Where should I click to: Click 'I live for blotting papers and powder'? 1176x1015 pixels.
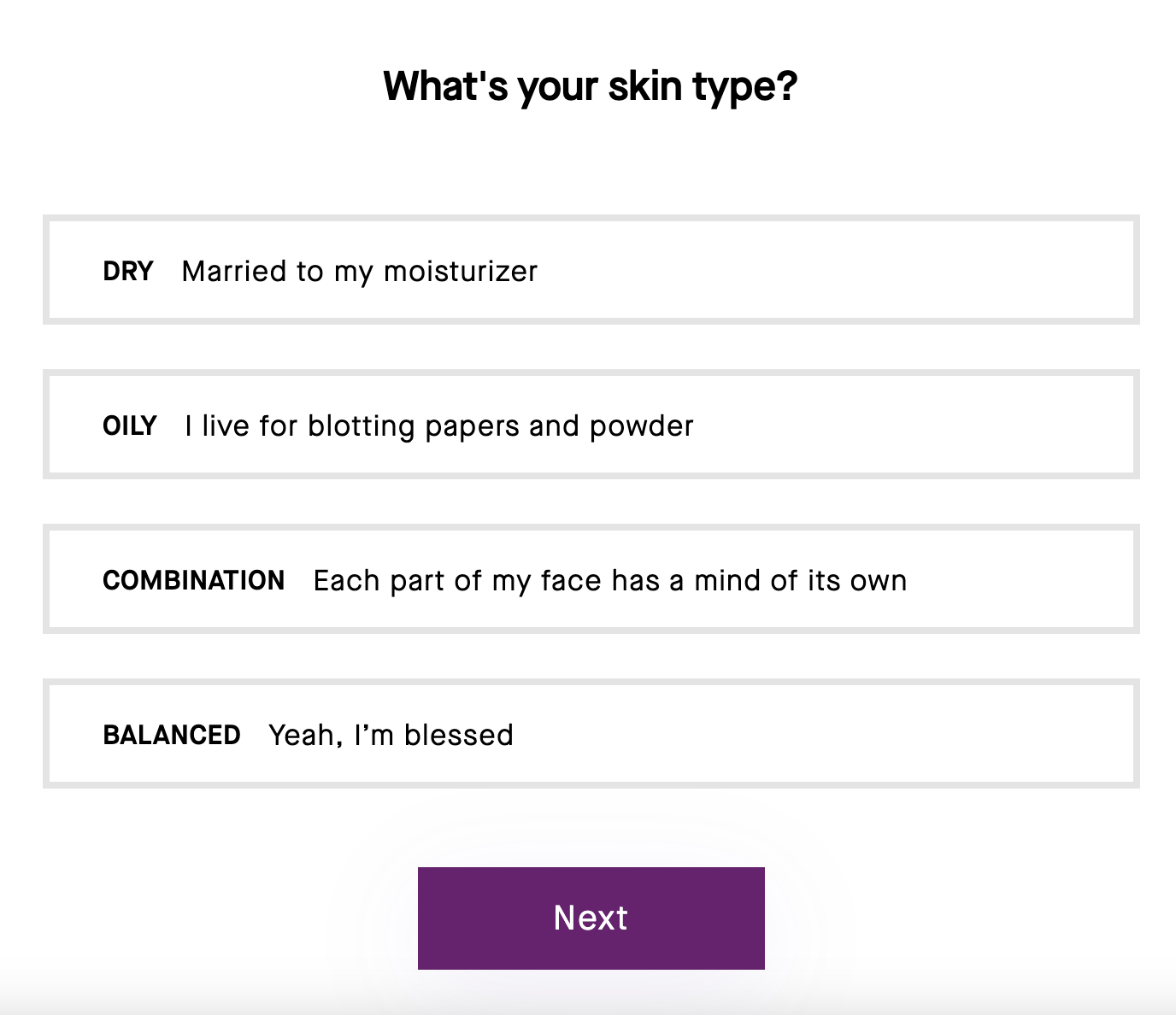(x=438, y=426)
